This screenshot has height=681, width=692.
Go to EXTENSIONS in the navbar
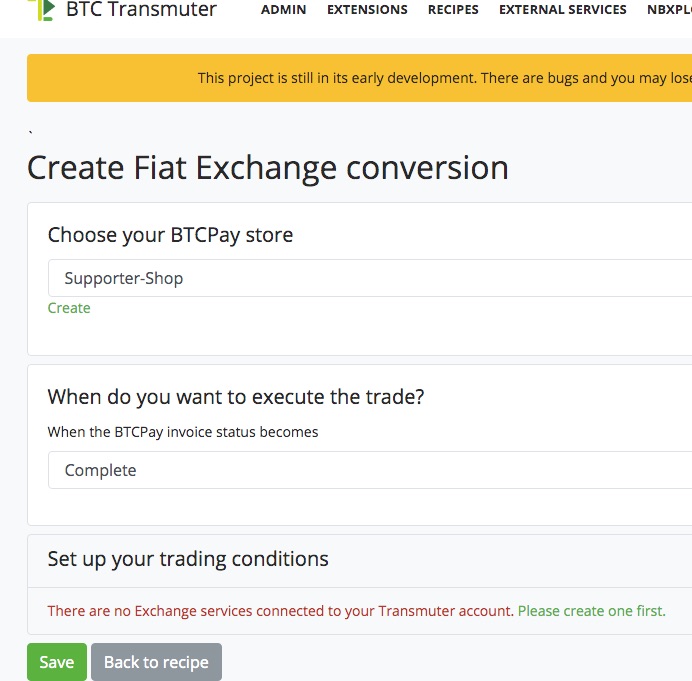pos(367,10)
